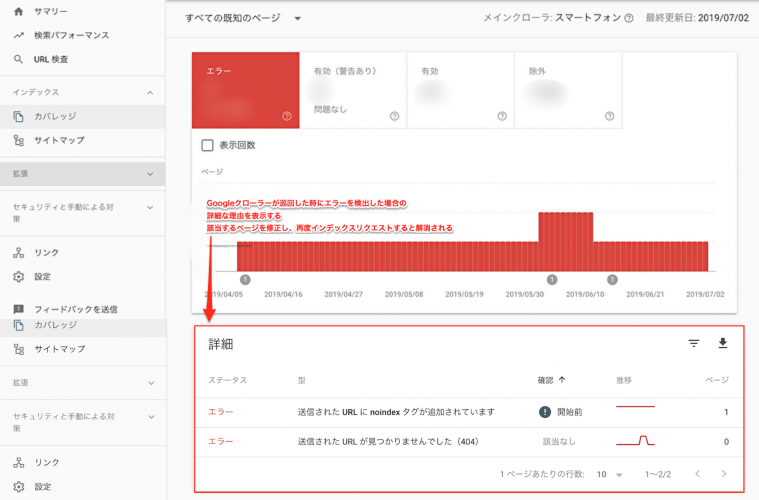Image resolution: width=759 pixels, height=500 pixels.
Task: Open noindex タグ error row
Action: point(469,412)
